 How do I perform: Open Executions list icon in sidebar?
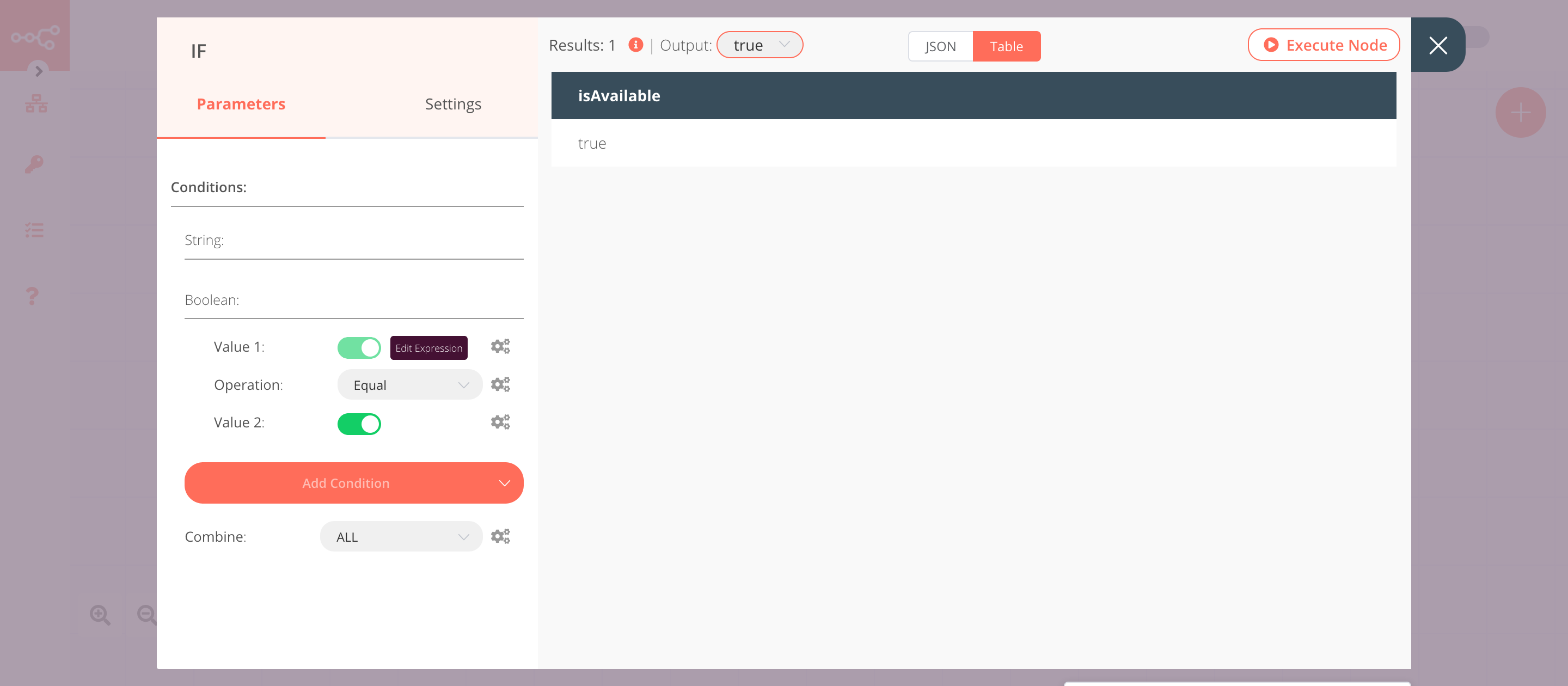click(x=35, y=230)
